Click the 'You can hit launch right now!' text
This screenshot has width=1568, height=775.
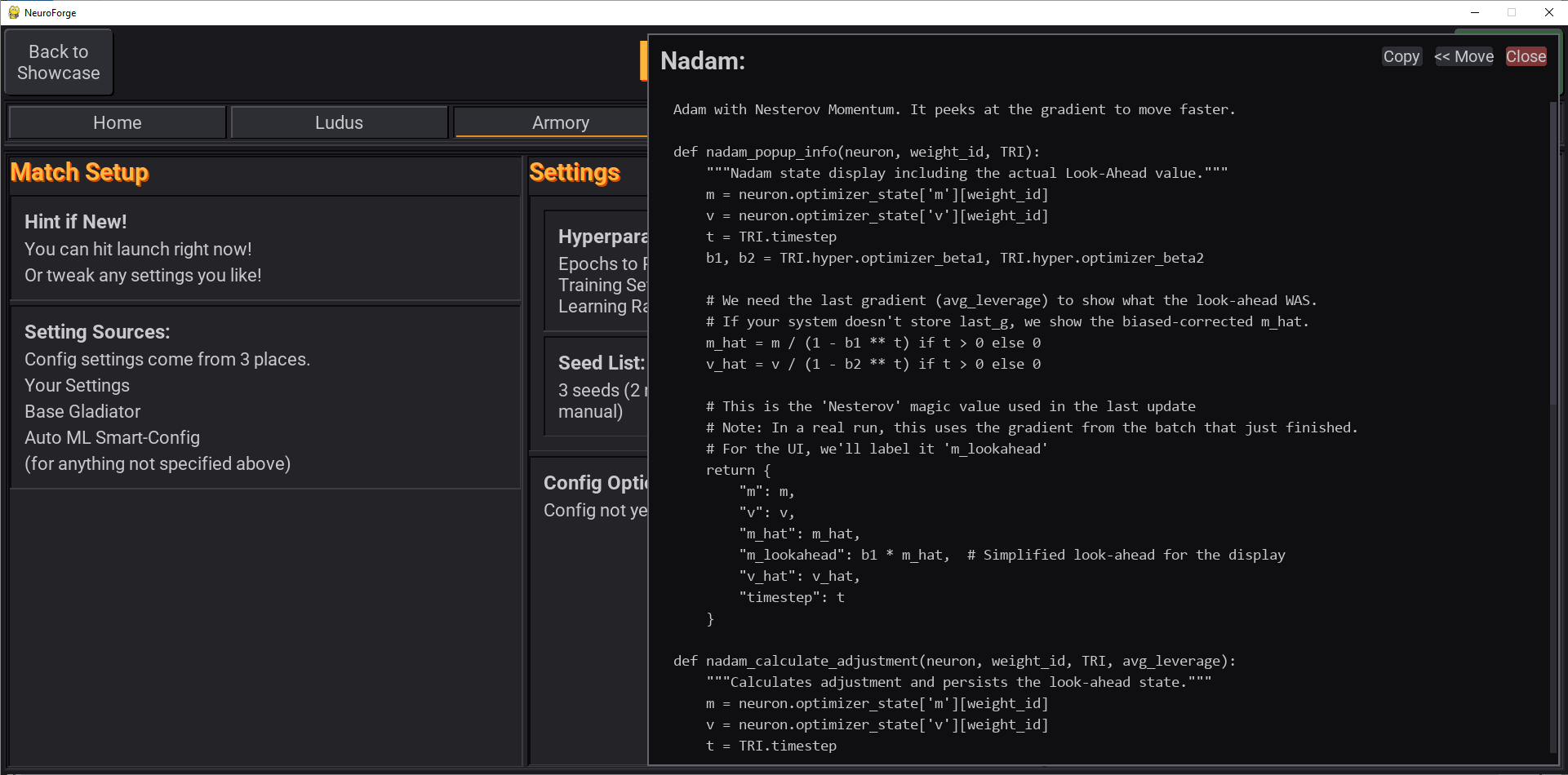pos(138,249)
